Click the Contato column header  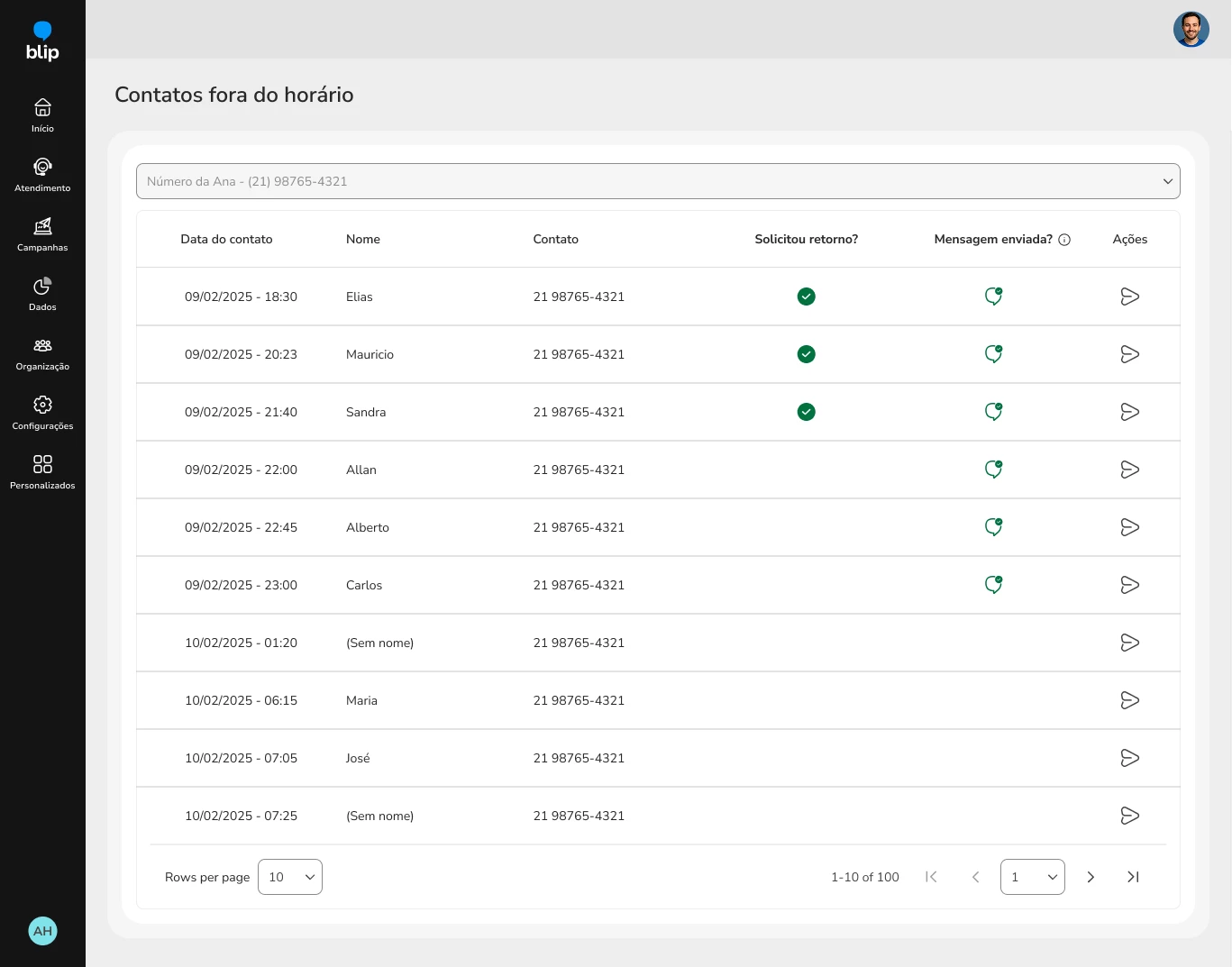[x=556, y=240]
